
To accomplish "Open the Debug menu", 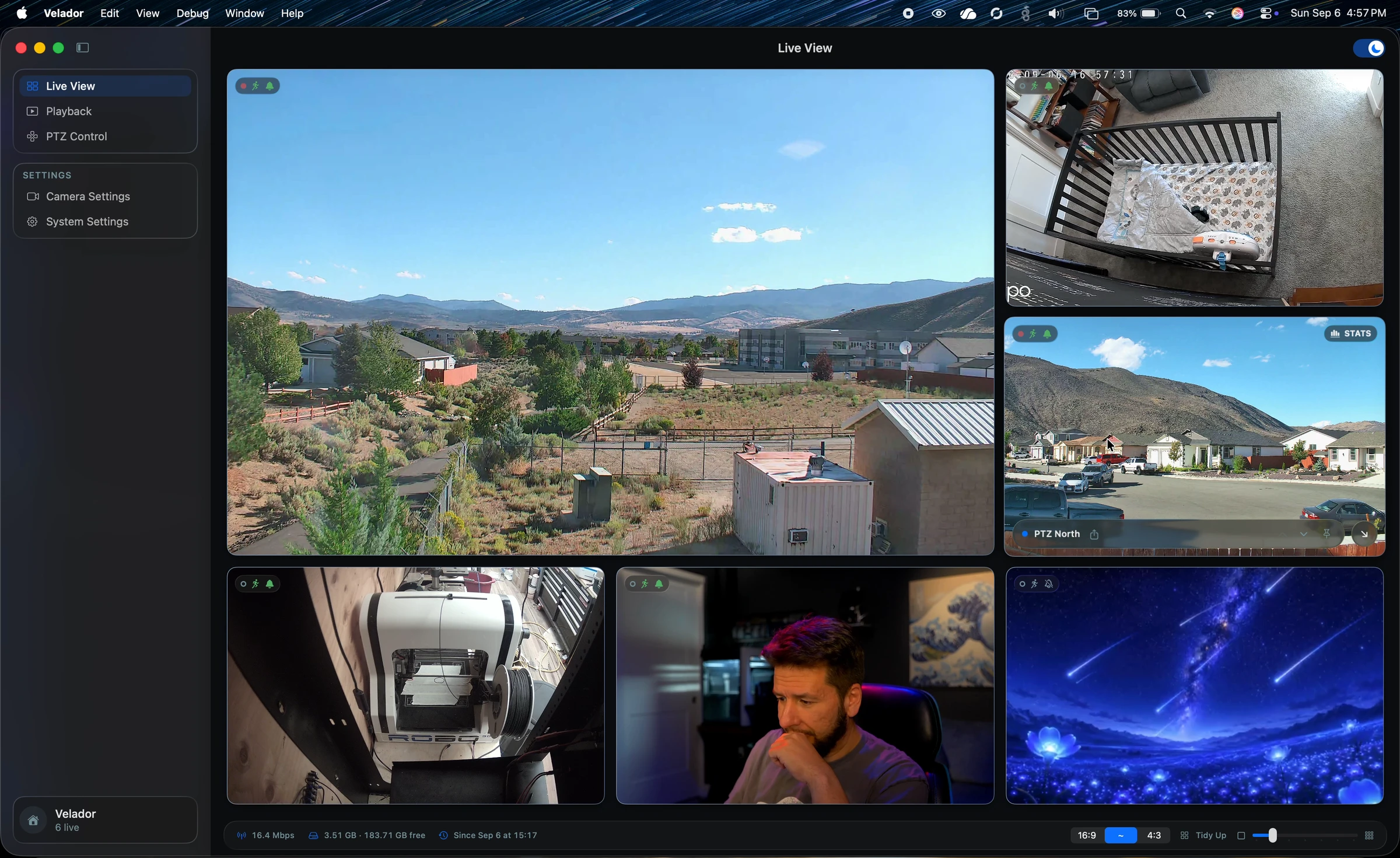I will (x=192, y=13).
